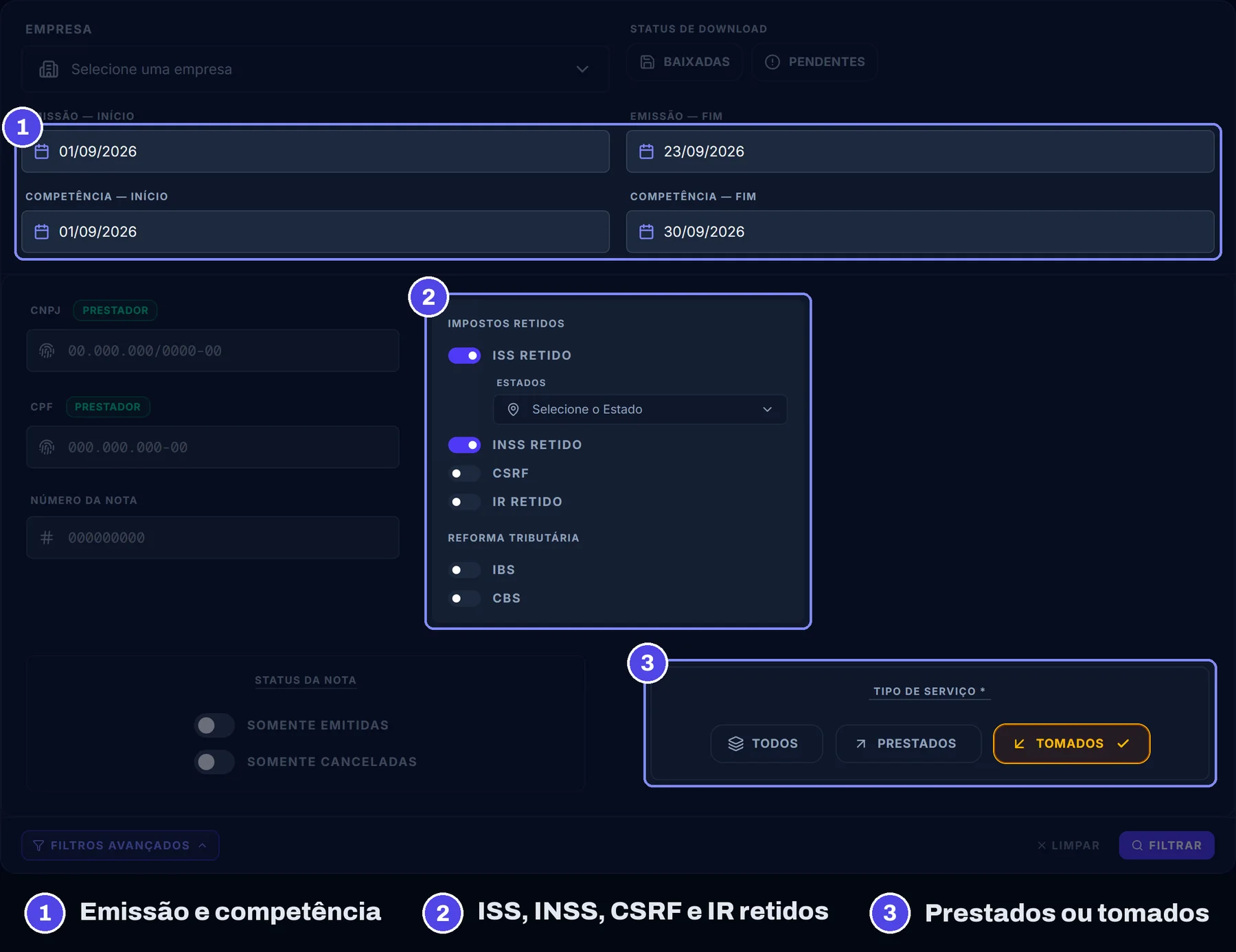Click the location pin icon in Estados

coord(513,409)
